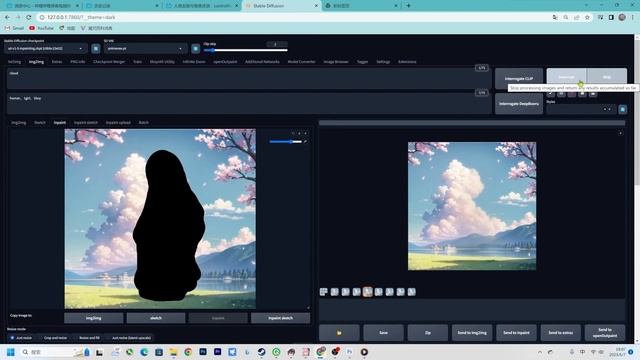640x360 pixels.
Task: Select Just resize (latent upscale) mode
Action: coord(129,338)
